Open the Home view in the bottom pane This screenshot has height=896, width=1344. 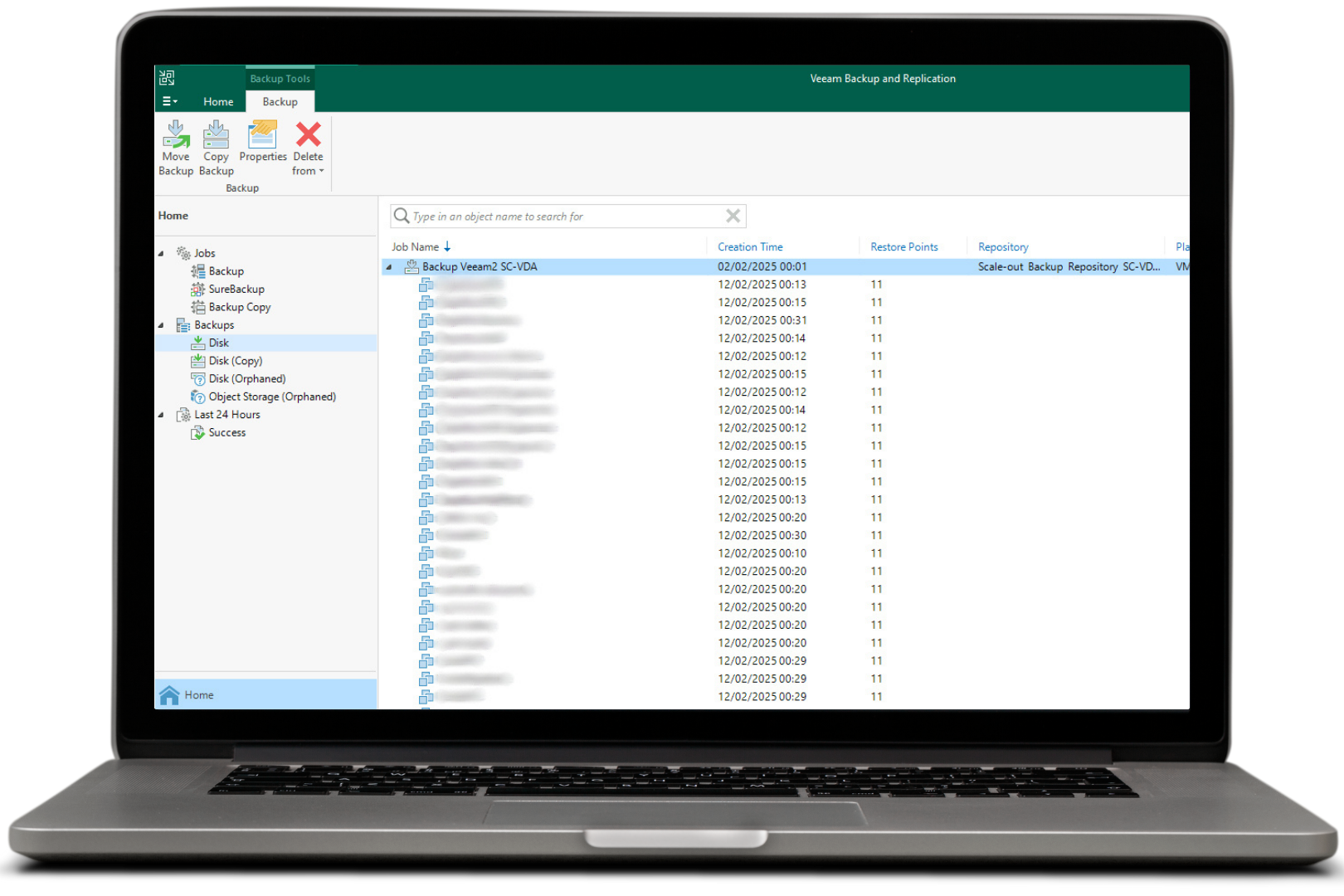(265, 694)
